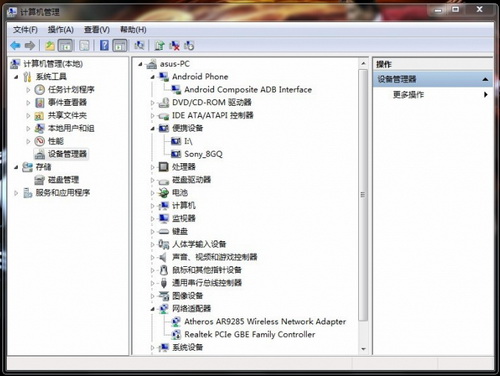
Task: Select Atheros AR9285 Wireless Network Adapter
Action: [265, 322]
